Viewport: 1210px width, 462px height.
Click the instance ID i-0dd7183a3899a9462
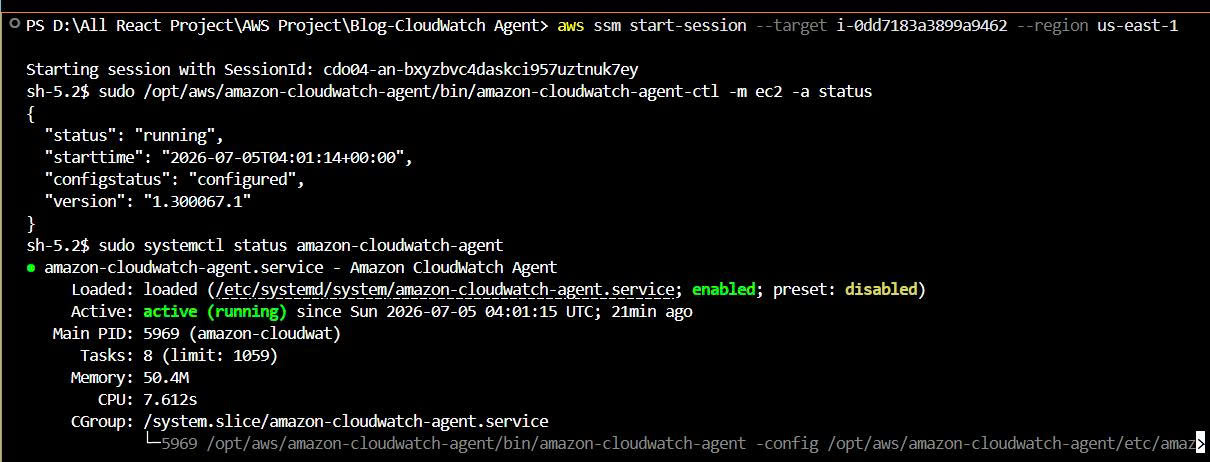tap(921, 25)
